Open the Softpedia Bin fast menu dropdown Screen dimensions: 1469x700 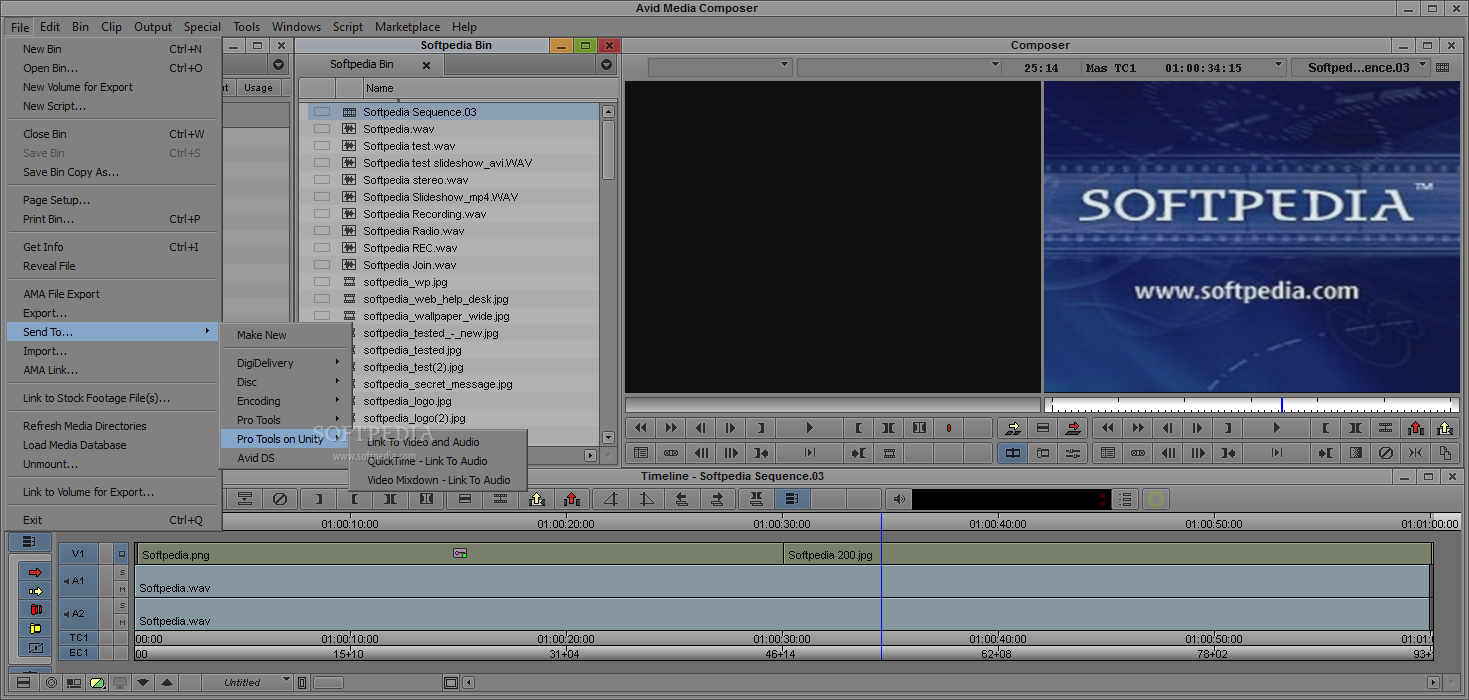[x=606, y=64]
